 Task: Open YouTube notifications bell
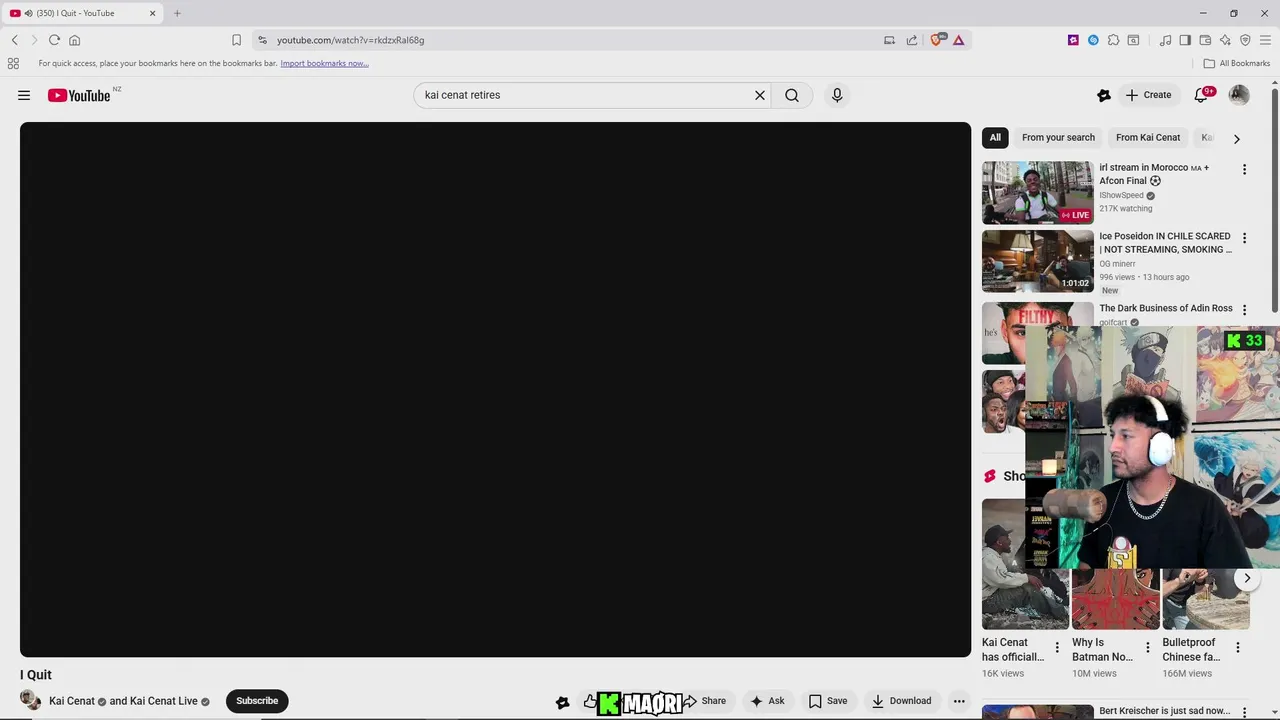point(1202,95)
